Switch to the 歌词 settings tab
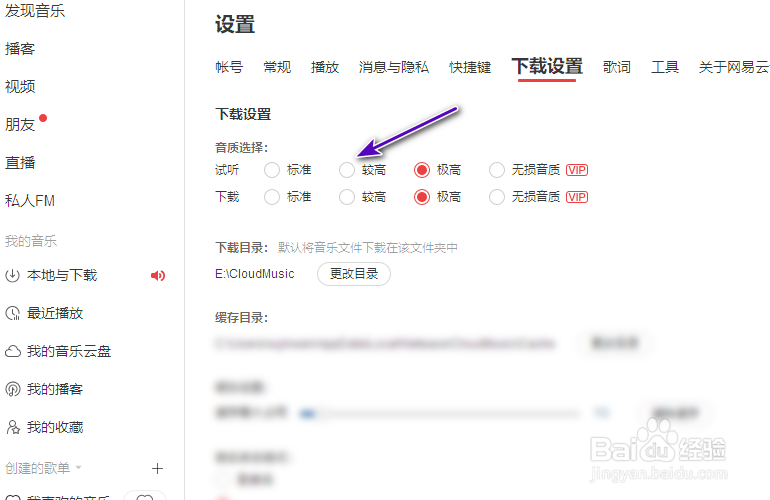Viewport: 770px width, 500px height. [617, 67]
